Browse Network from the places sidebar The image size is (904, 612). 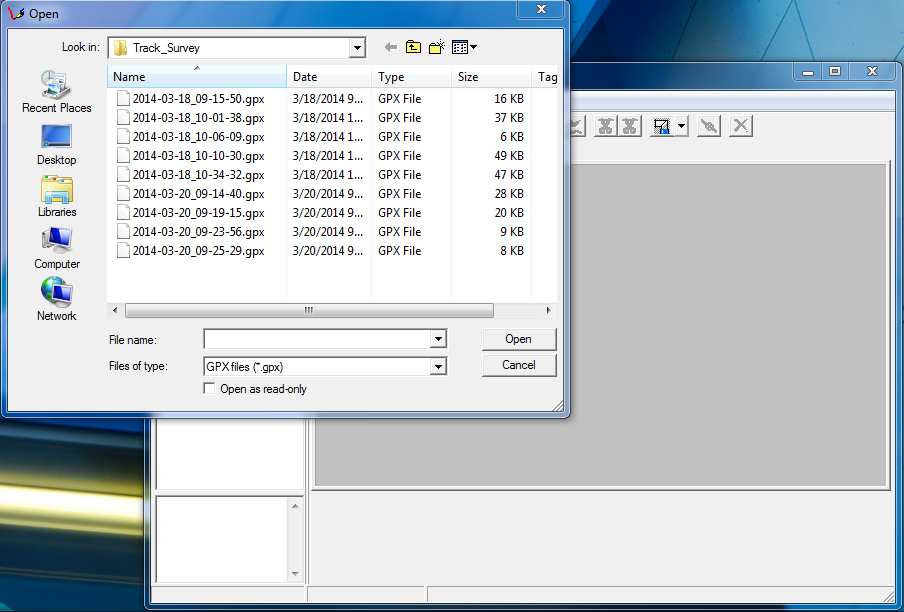tap(56, 299)
